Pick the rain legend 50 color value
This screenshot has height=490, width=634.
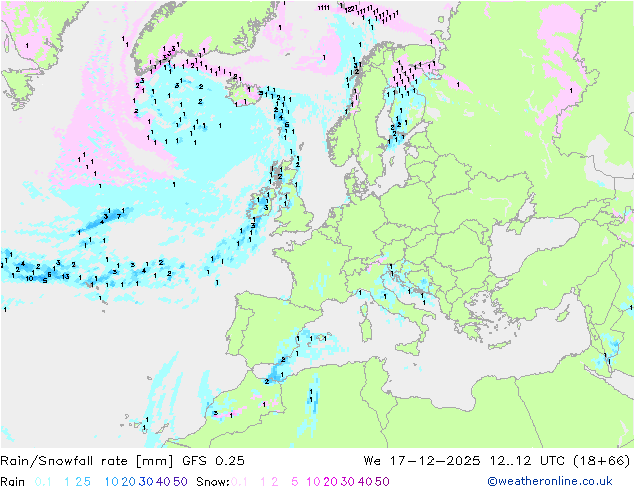[x=180, y=482]
